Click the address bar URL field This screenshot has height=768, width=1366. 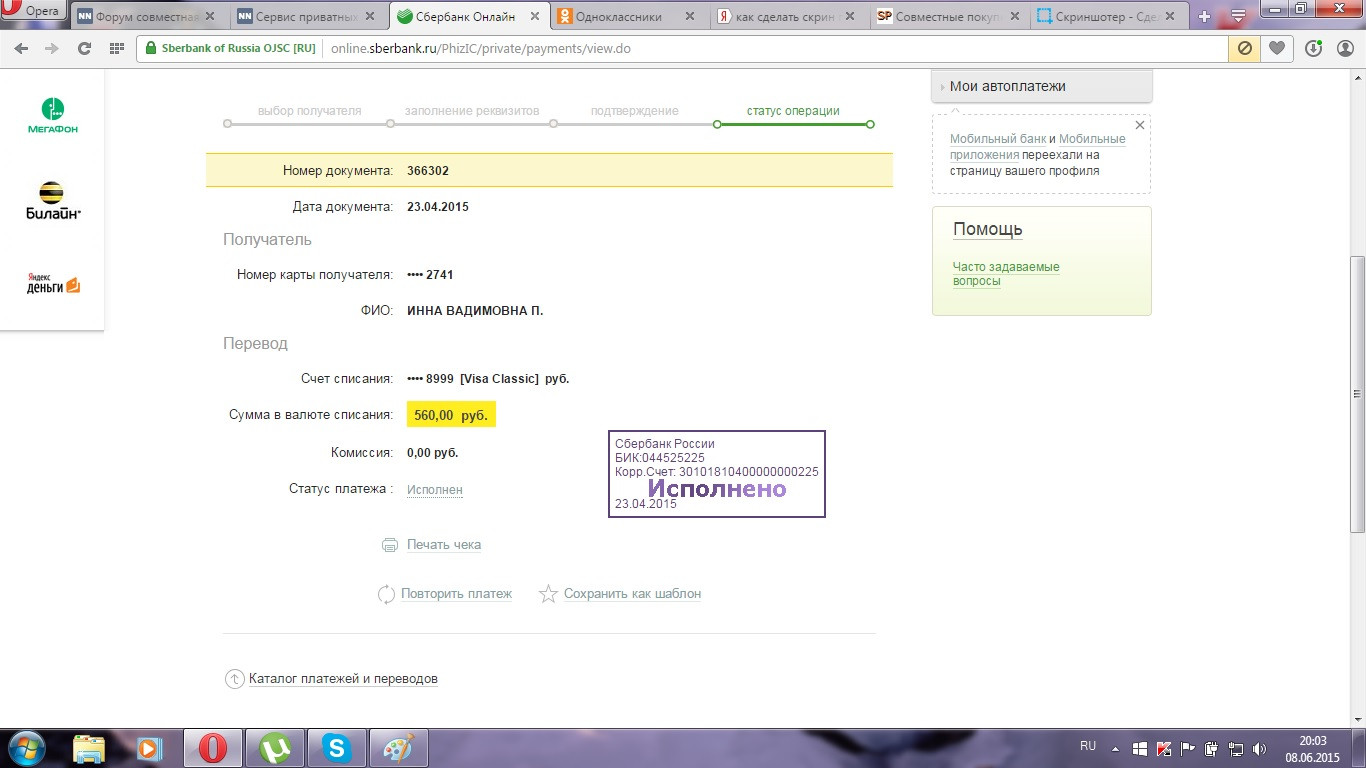pyautogui.click(x=700, y=48)
